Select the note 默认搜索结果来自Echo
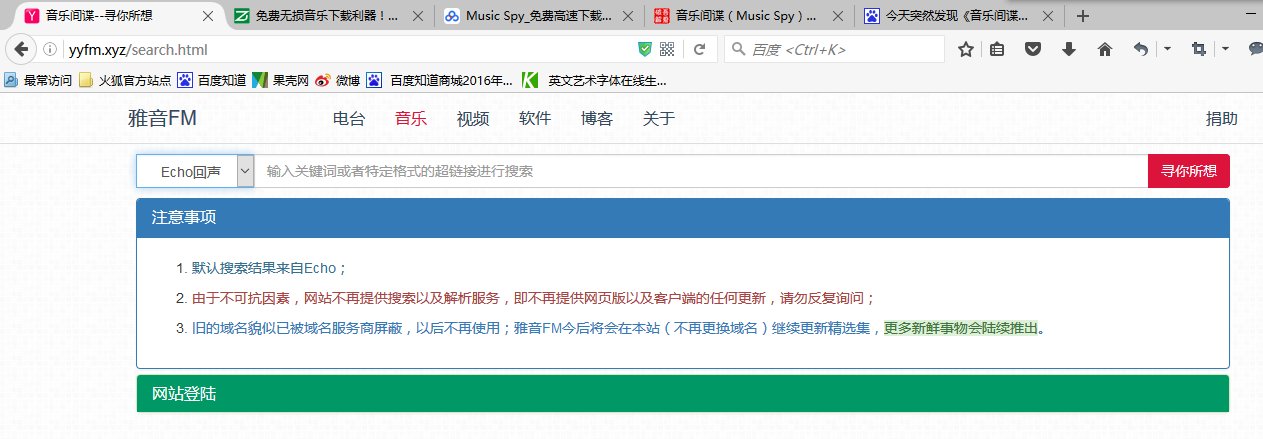The height and width of the screenshot is (439, 1263). [269, 268]
